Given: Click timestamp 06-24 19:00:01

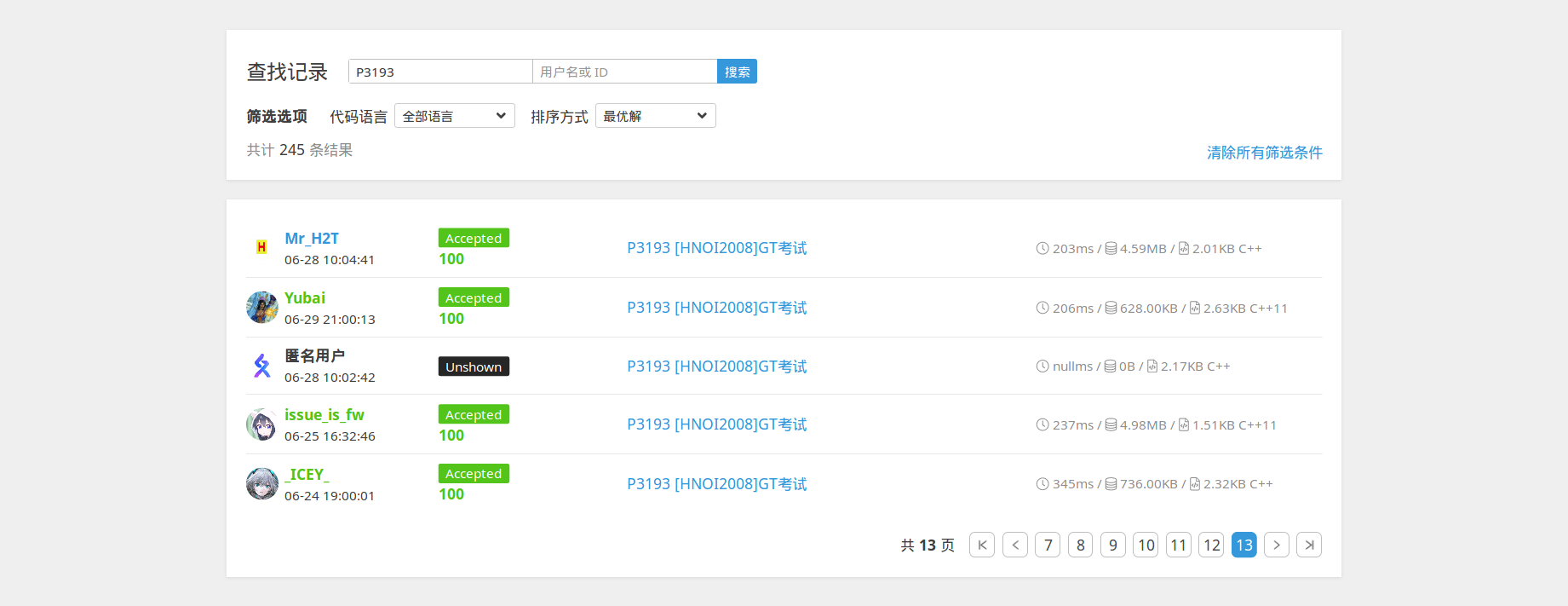Looking at the screenshot, I should click(x=330, y=496).
